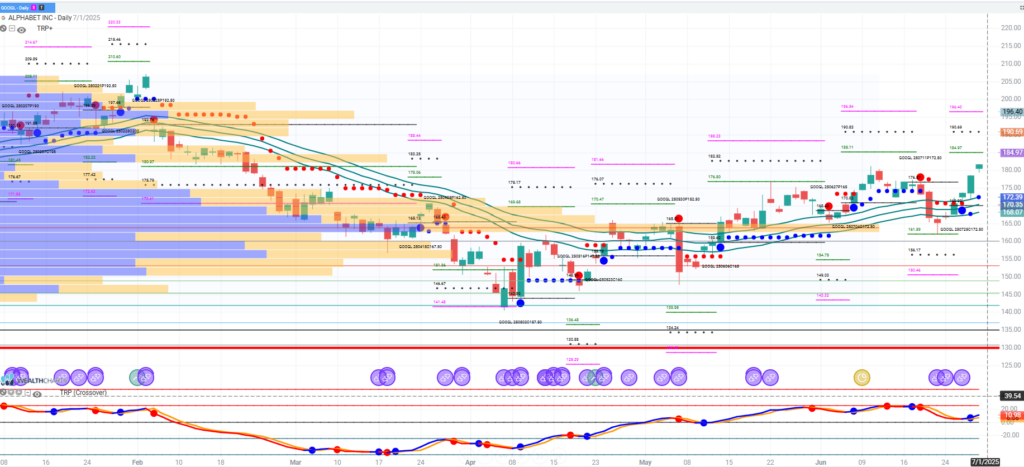Screen dimensions: 1024x467
Task: Open the purple event marker just before the Apr label
Action: (x=464, y=377)
